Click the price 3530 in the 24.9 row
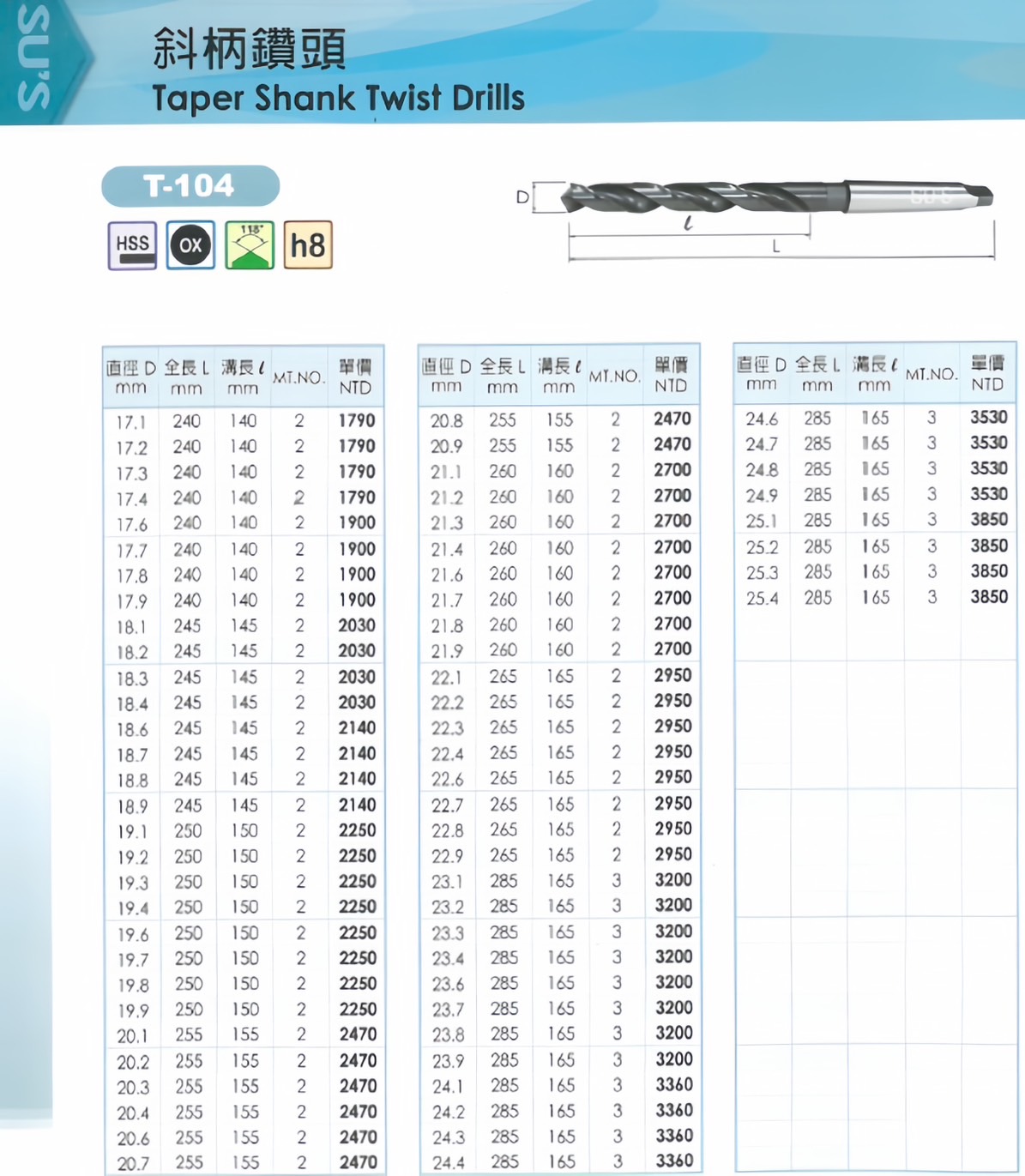 tap(989, 493)
